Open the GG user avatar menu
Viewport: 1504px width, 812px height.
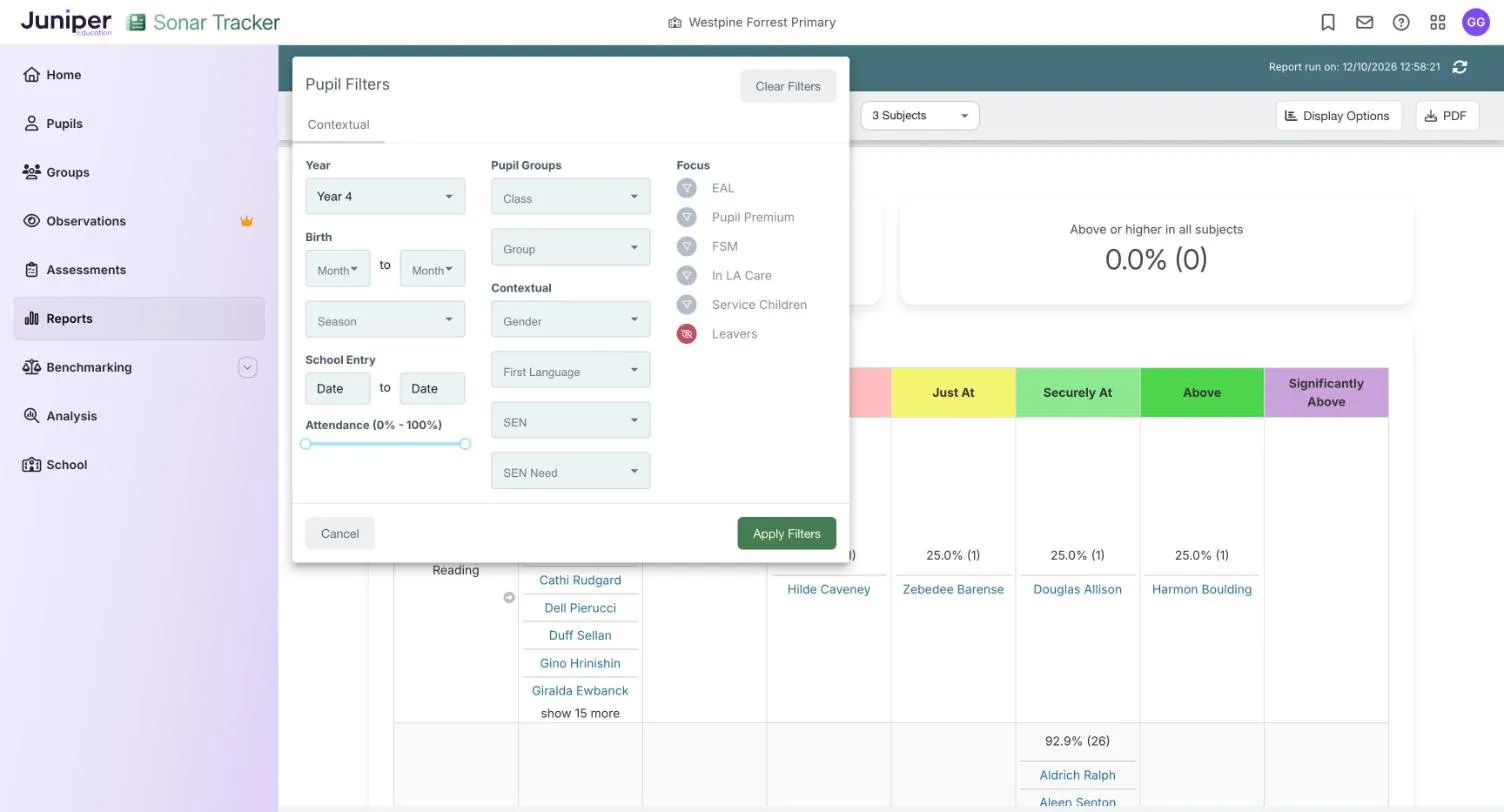coord(1476,22)
